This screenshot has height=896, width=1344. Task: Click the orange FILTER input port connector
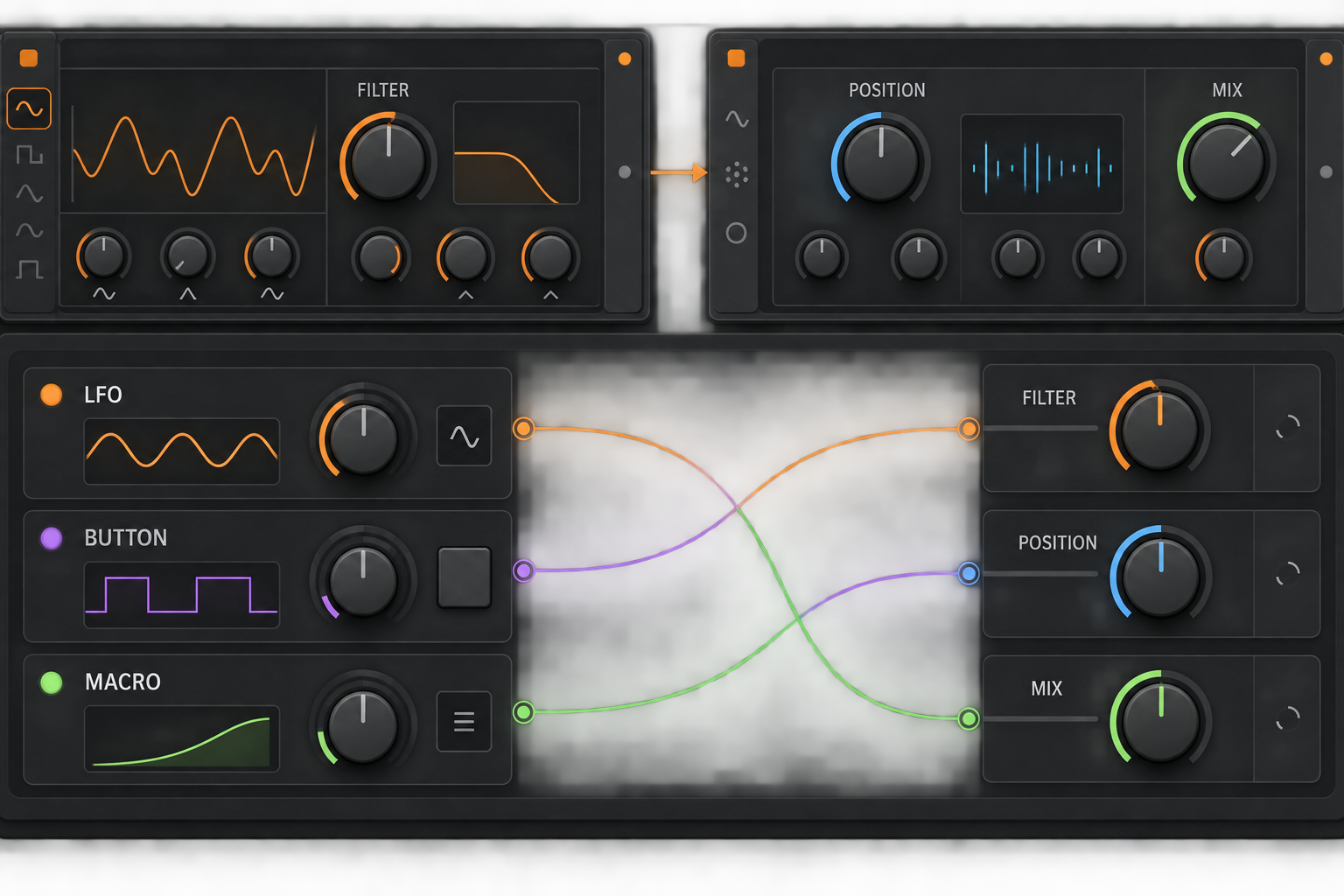(969, 429)
